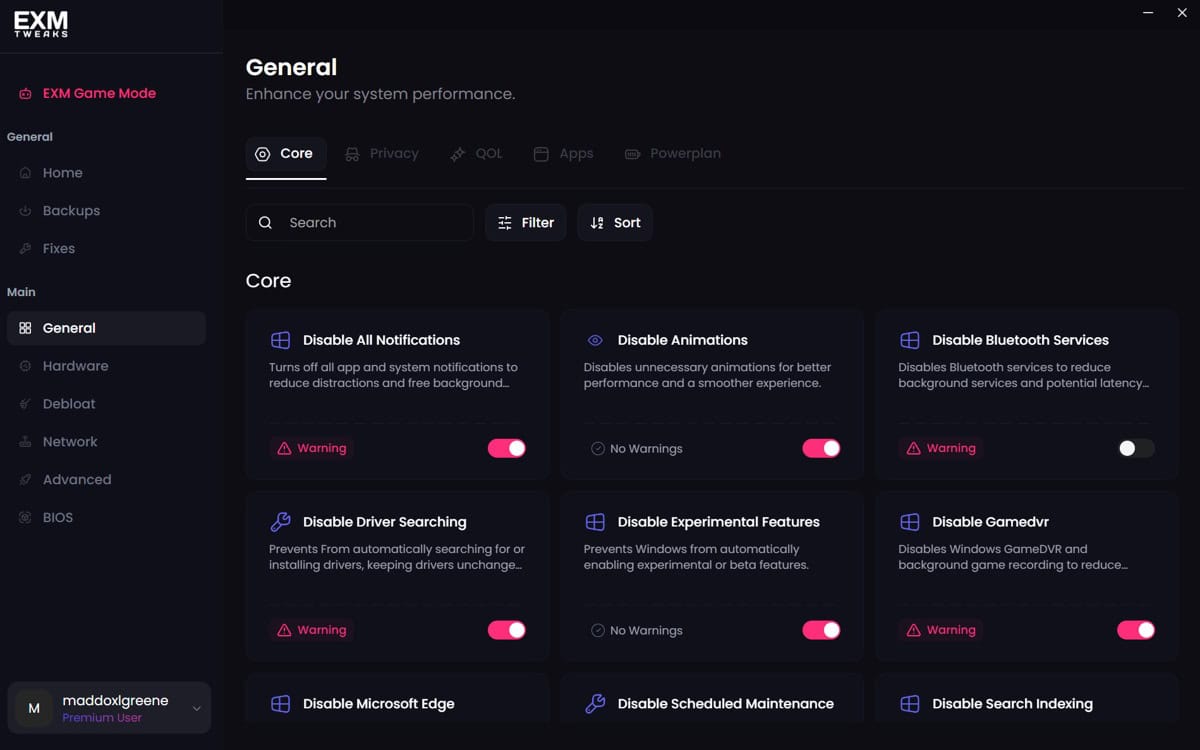Turn off Disable All Notifications toggle
This screenshot has height=750, width=1200.
507,448
